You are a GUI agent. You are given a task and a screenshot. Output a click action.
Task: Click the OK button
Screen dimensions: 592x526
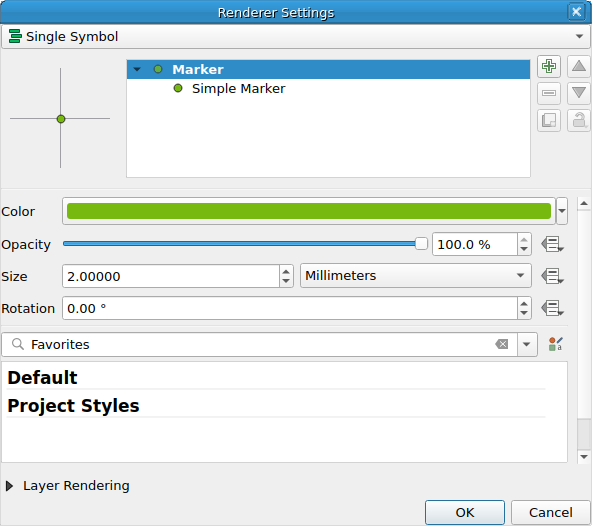pos(465,512)
